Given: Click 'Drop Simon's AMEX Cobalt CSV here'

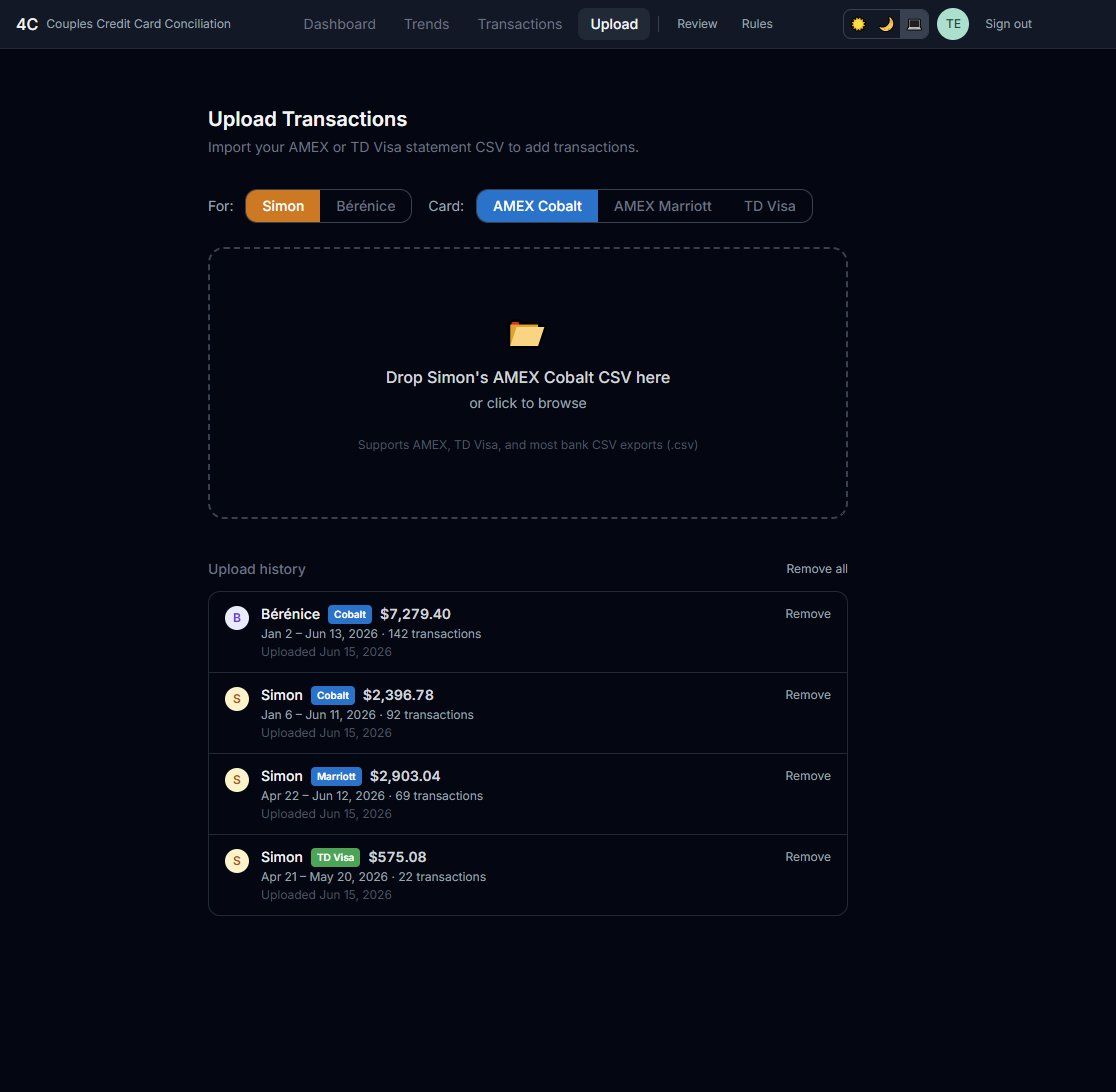Looking at the screenshot, I should [527, 377].
